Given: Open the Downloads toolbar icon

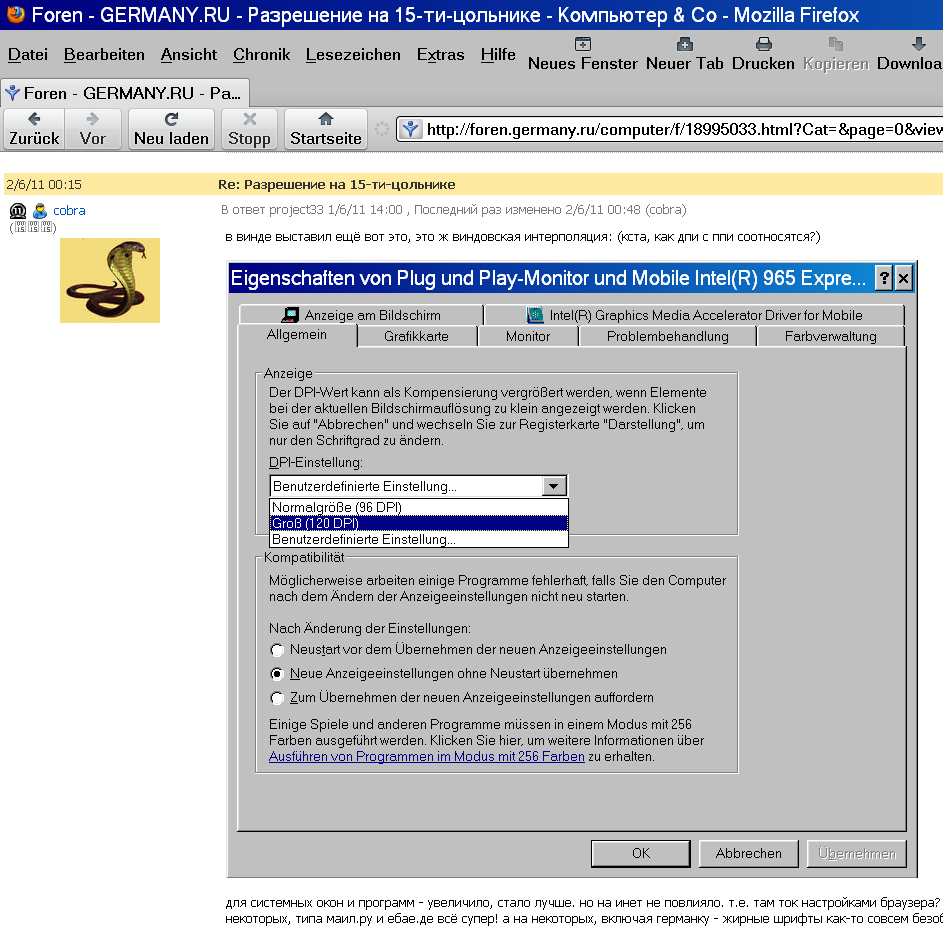Looking at the screenshot, I should [x=918, y=44].
